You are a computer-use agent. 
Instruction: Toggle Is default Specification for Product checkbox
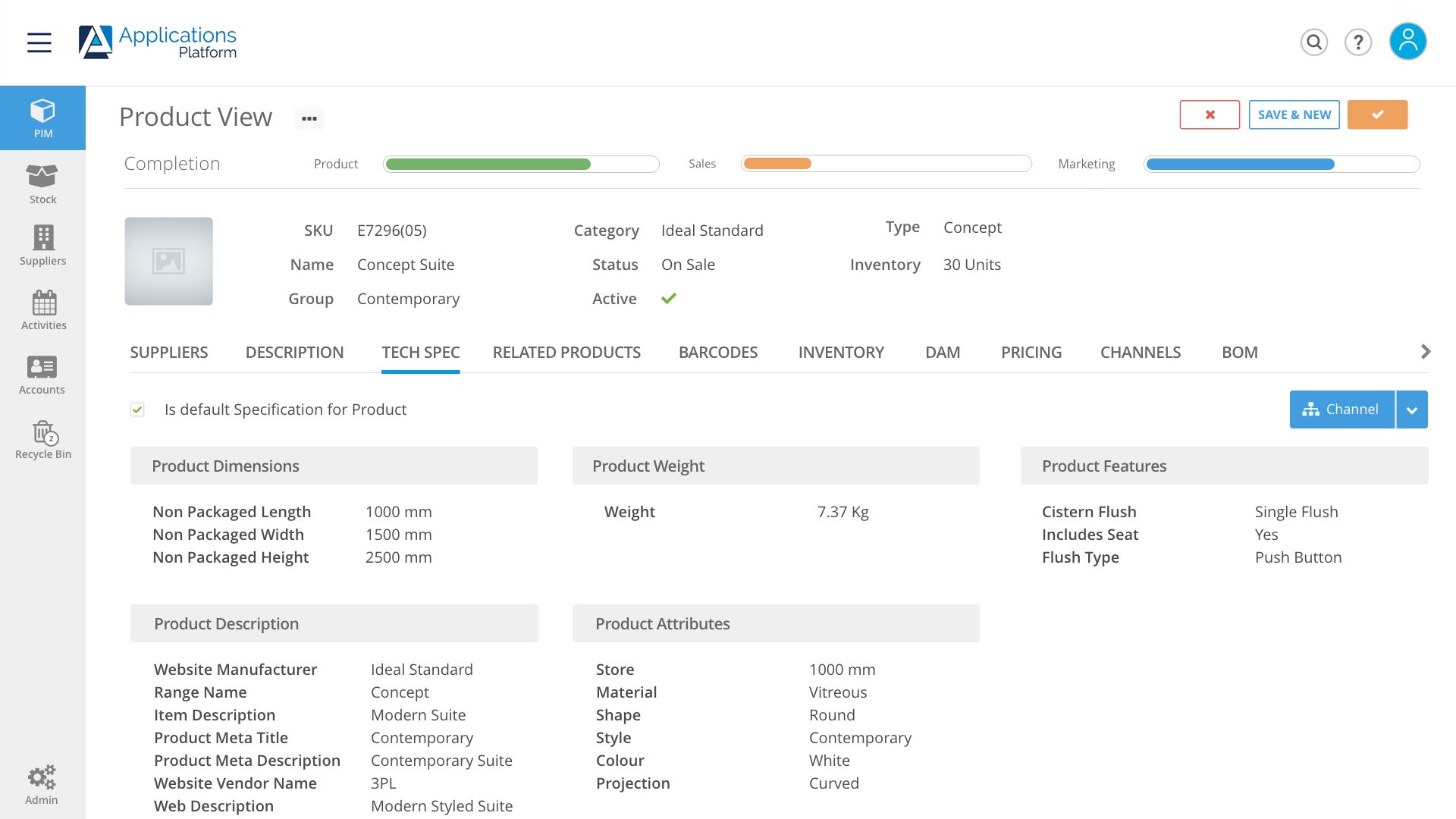click(x=137, y=409)
